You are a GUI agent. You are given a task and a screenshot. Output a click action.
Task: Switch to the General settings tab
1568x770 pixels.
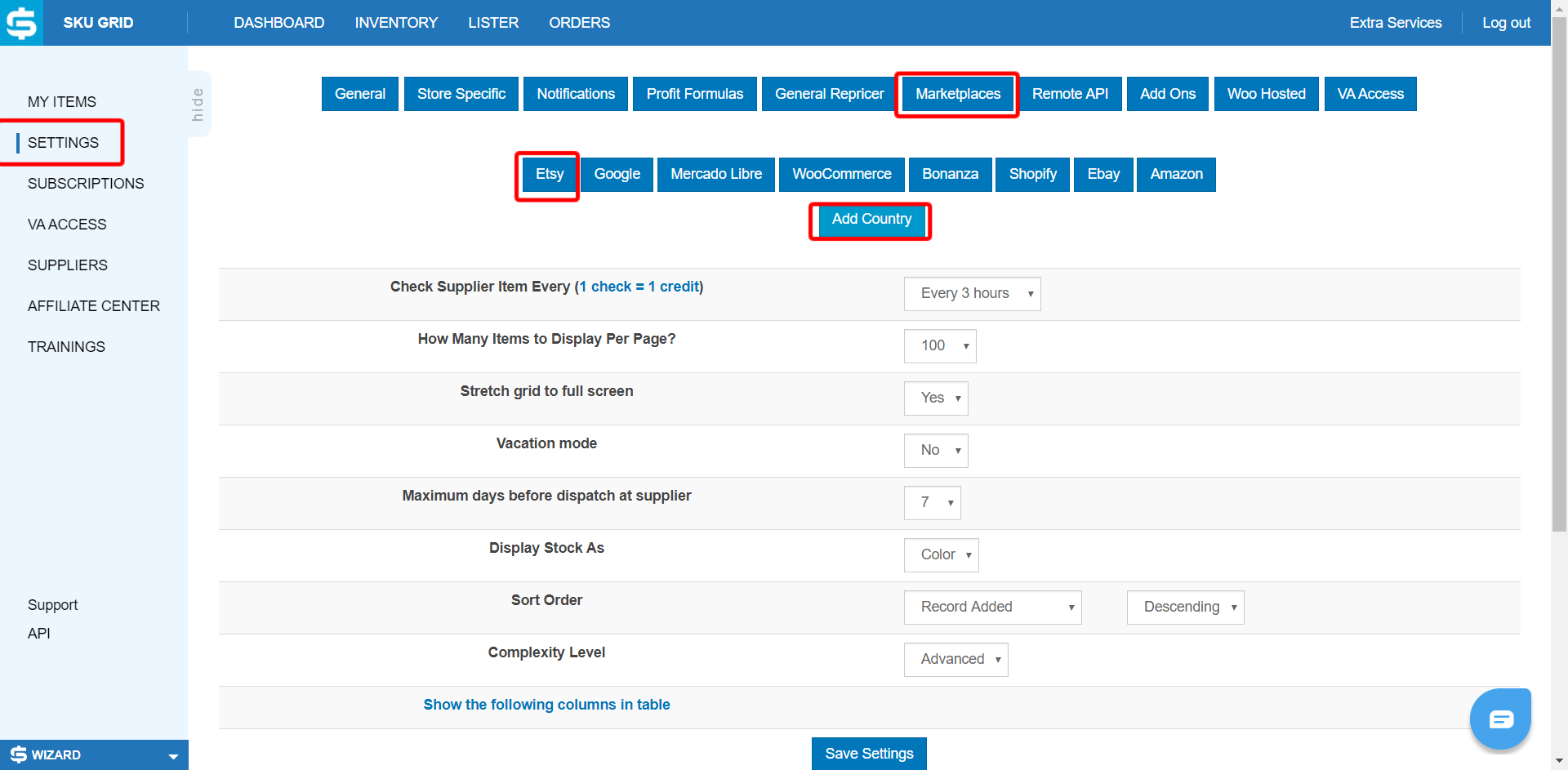[360, 94]
